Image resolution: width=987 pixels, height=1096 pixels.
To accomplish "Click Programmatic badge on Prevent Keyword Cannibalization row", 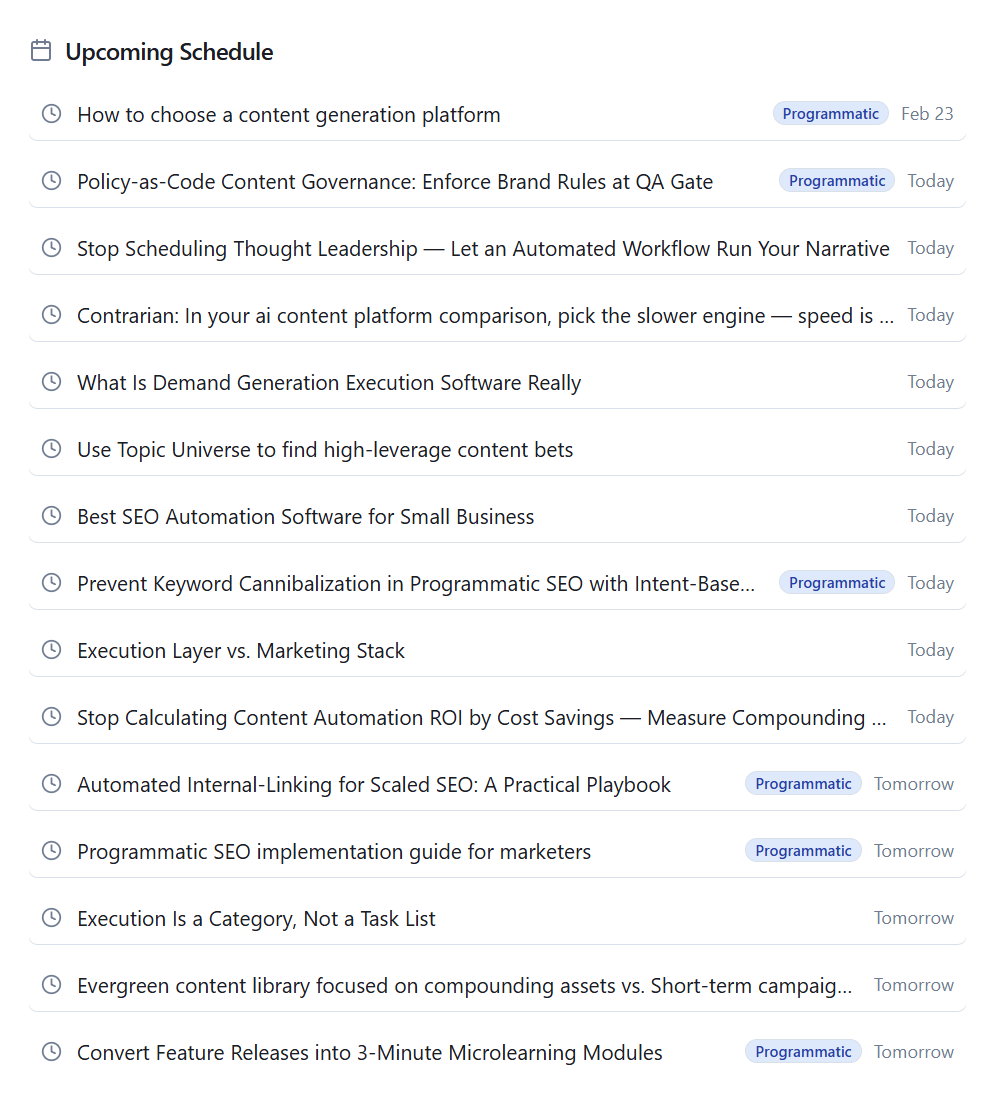I will tap(837, 583).
